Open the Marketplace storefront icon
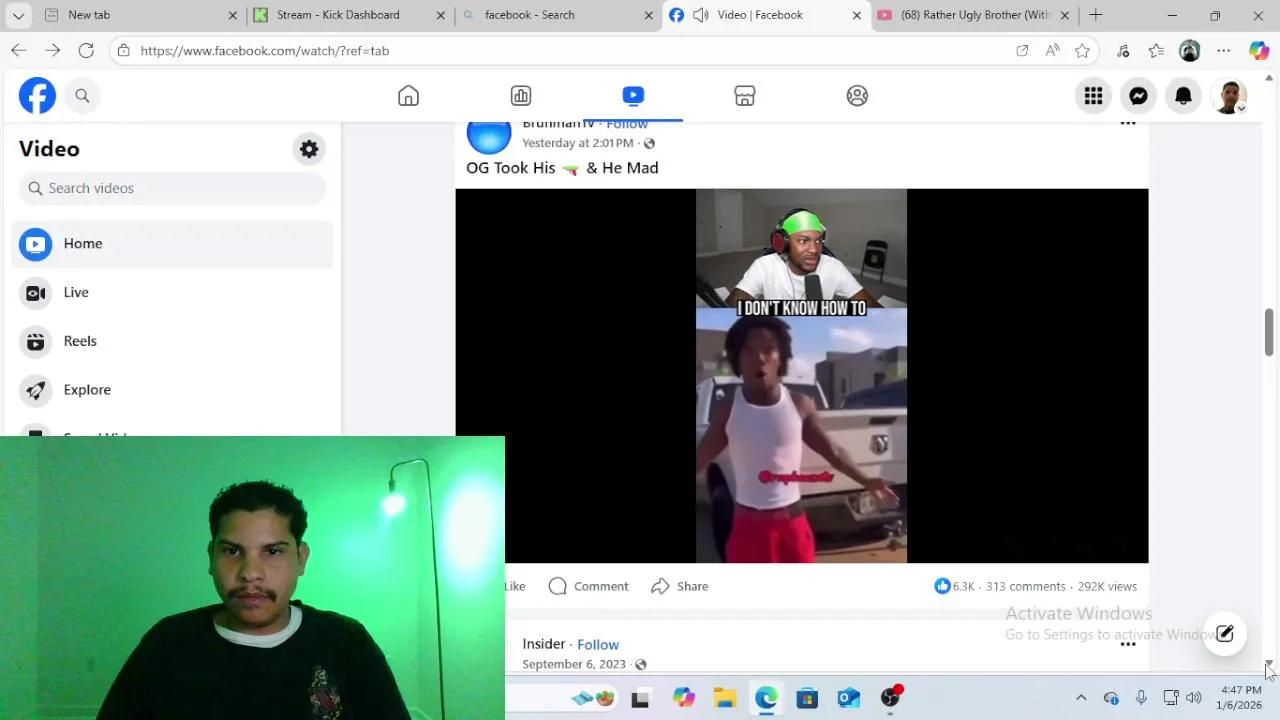1280x720 pixels. (x=745, y=96)
